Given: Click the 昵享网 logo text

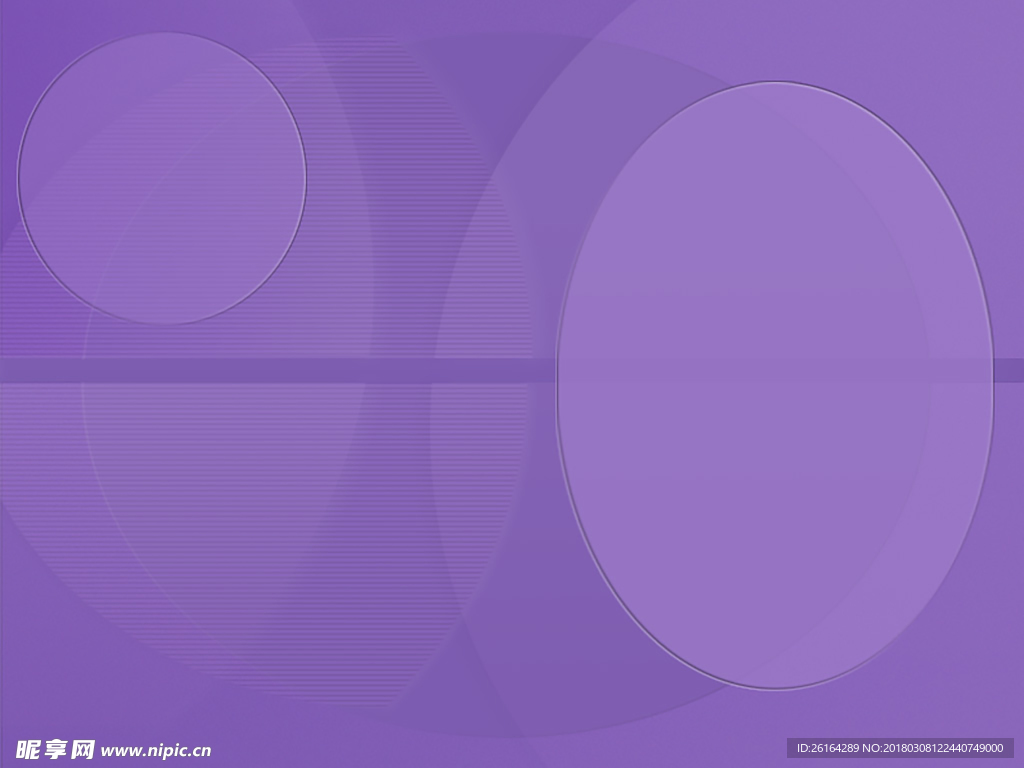Looking at the screenshot, I should tap(55, 750).
